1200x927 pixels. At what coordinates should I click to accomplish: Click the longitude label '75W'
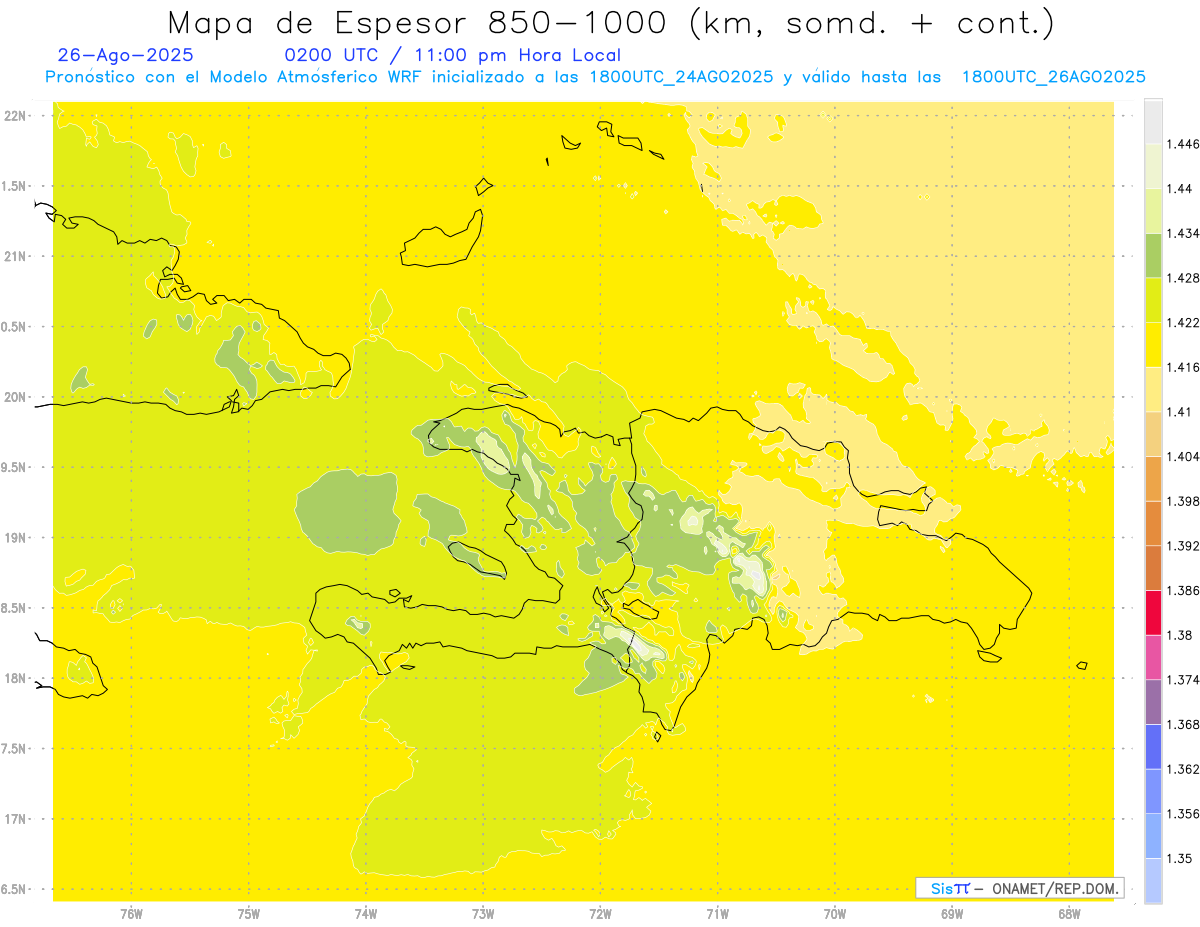coord(249,913)
